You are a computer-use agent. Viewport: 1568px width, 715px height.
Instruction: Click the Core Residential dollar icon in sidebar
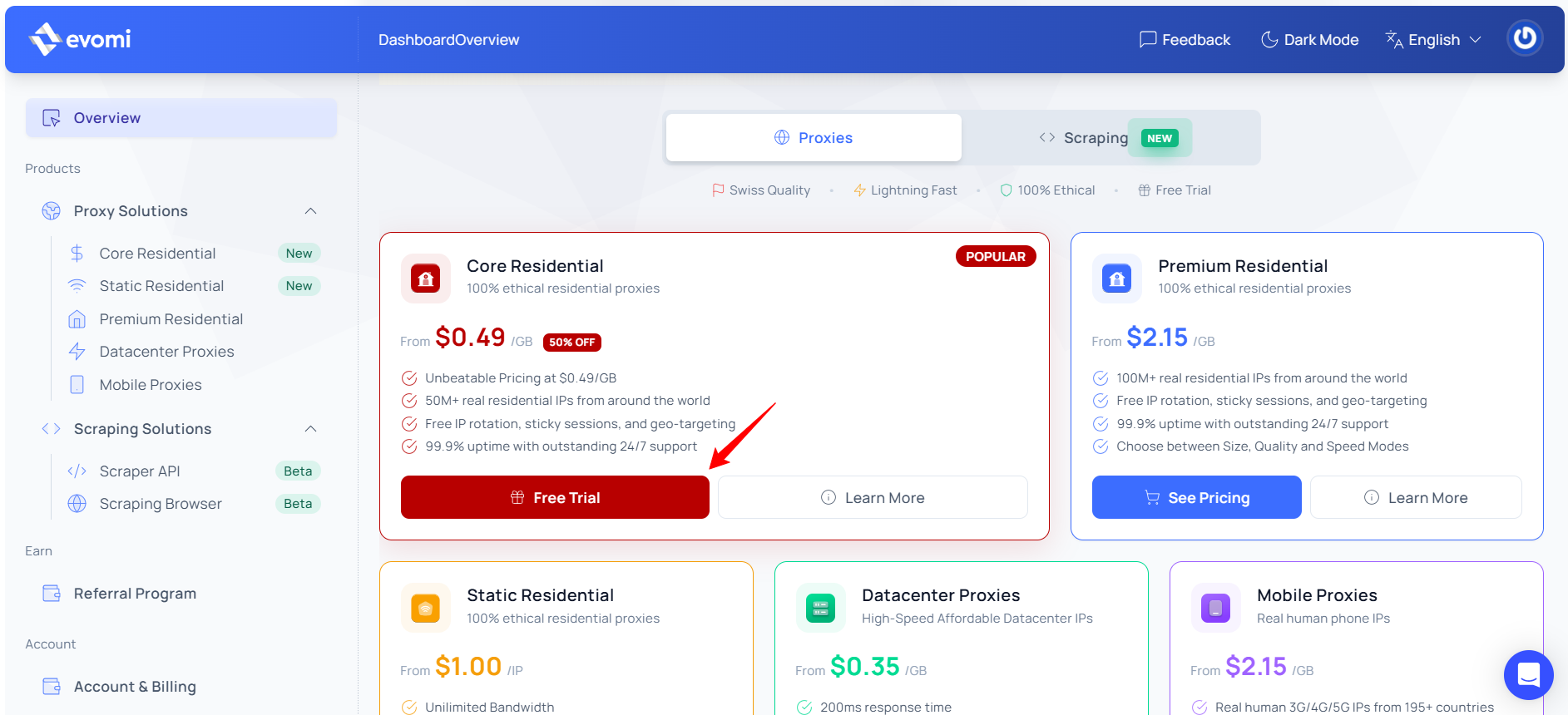click(x=77, y=254)
